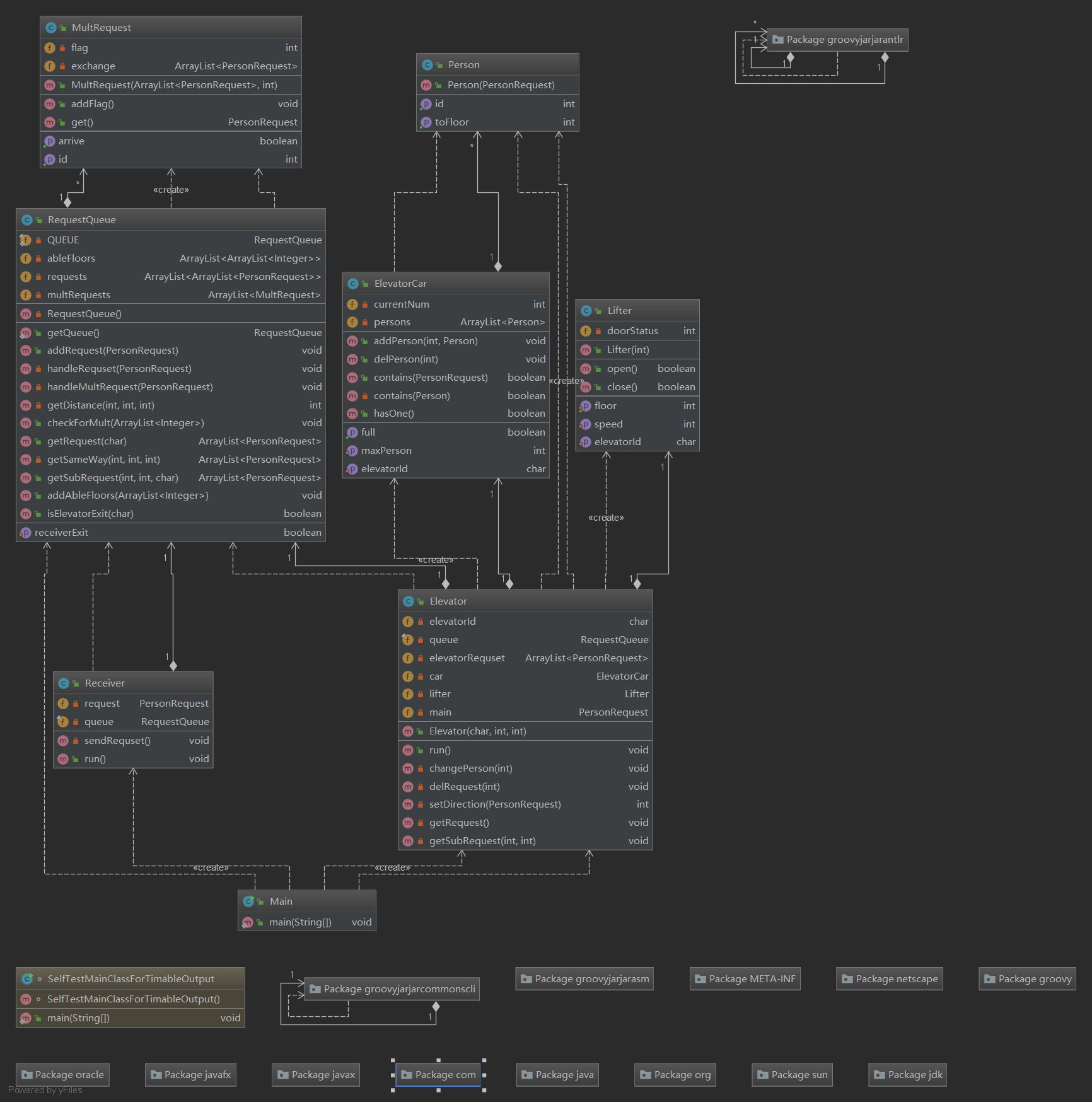The width and height of the screenshot is (1092, 1102).
Task: Select the Package groovyjarjarcommonscli node
Action: pyautogui.click(x=392, y=989)
